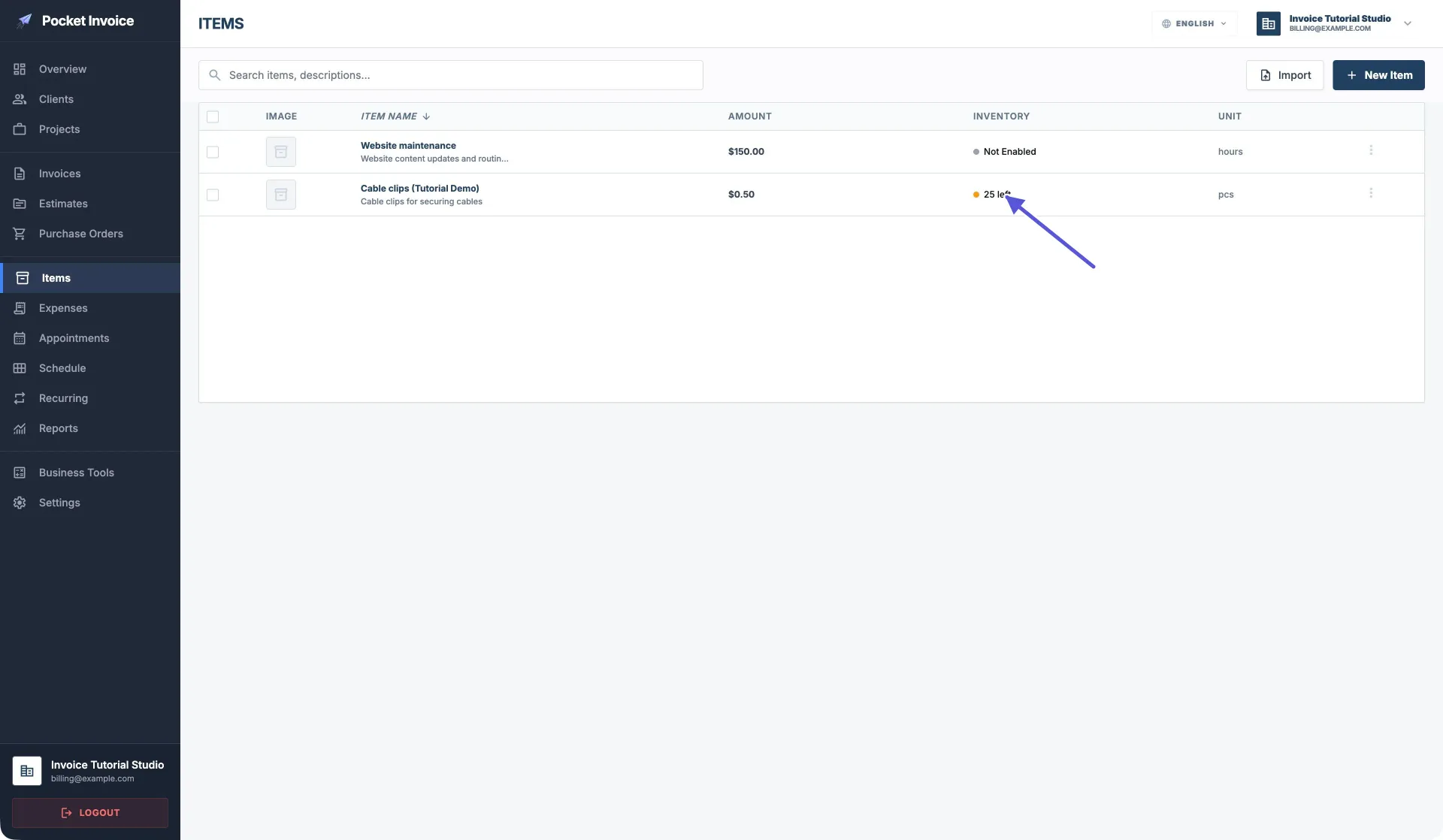Click the New Item button

point(1378,75)
